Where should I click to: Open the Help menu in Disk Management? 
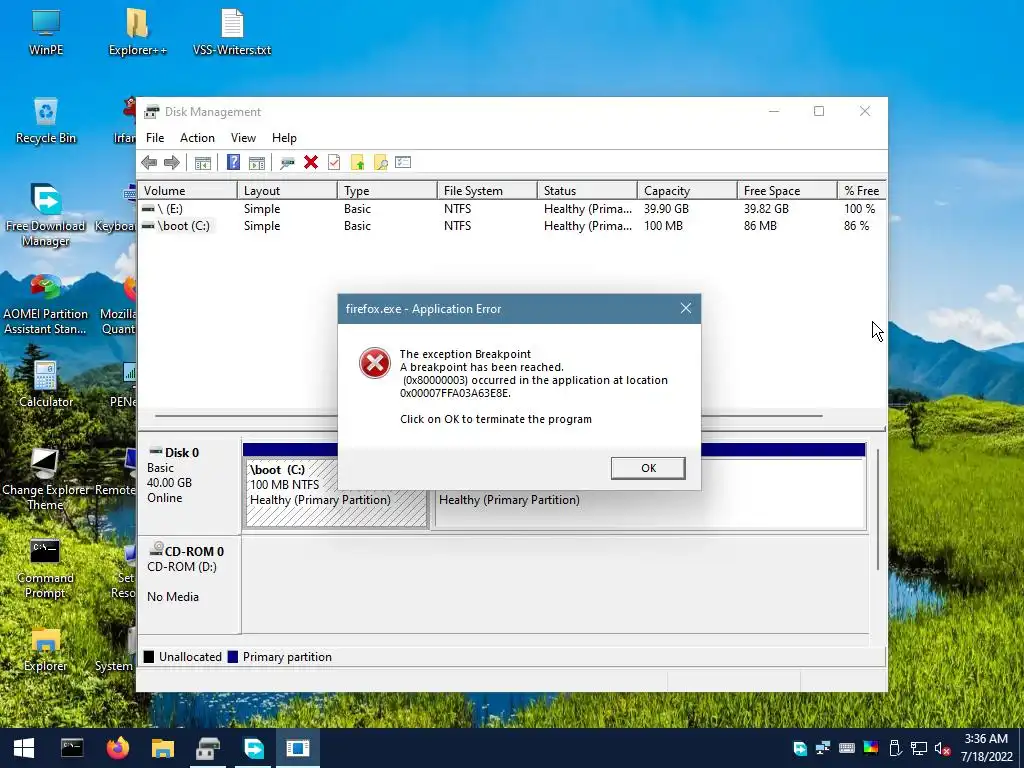tap(284, 138)
